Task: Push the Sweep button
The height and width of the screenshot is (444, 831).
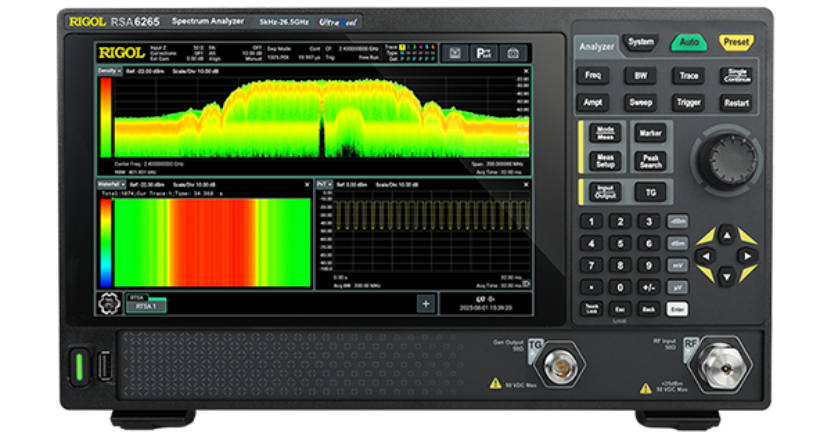Action: [640, 102]
